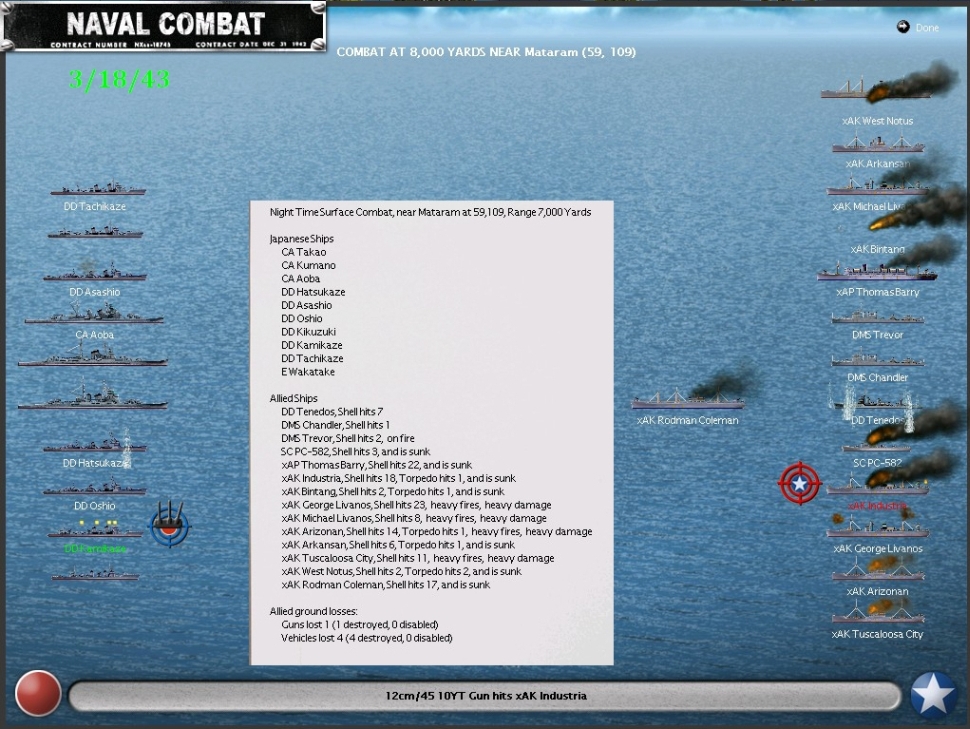
Task: Select the xAP Thomas Barry ship icon
Action: pos(877,271)
